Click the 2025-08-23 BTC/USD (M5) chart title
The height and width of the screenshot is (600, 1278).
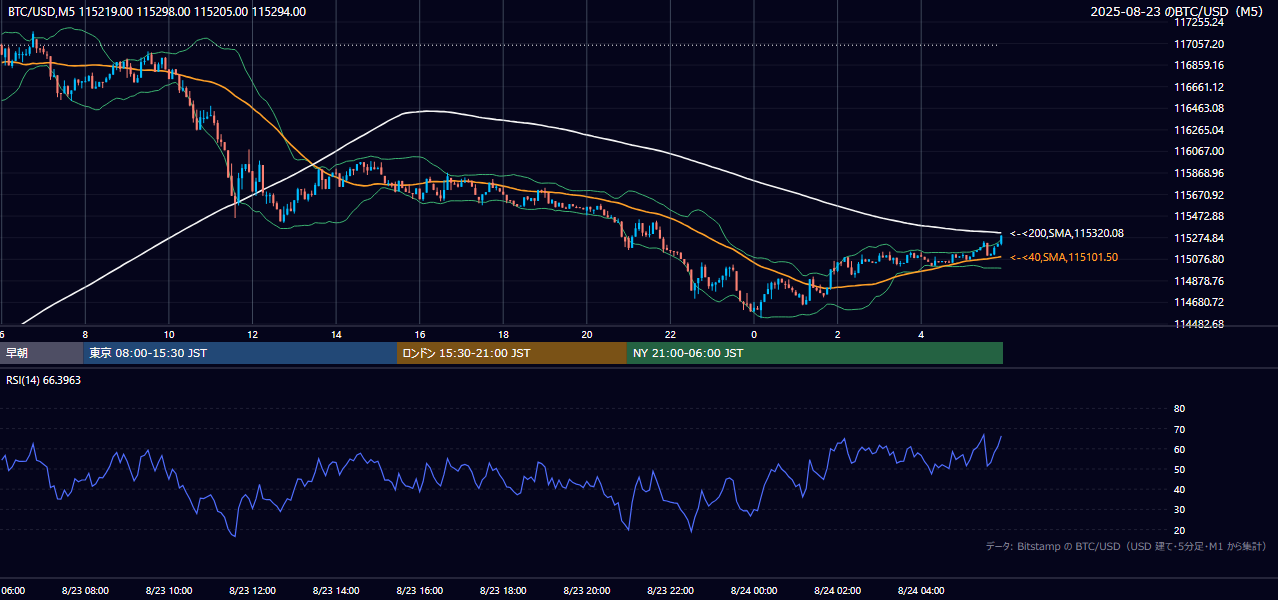1178,12
